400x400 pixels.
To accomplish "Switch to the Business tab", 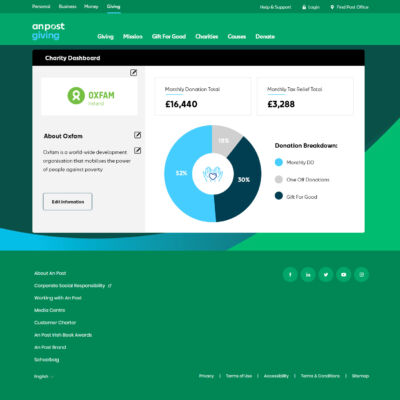I will (x=67, y=6).
